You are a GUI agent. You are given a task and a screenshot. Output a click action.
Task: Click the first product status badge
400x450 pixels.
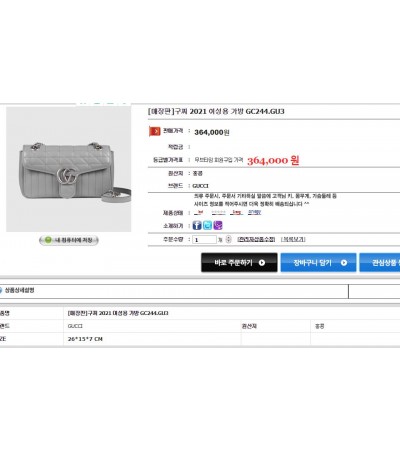click(199, 213)
